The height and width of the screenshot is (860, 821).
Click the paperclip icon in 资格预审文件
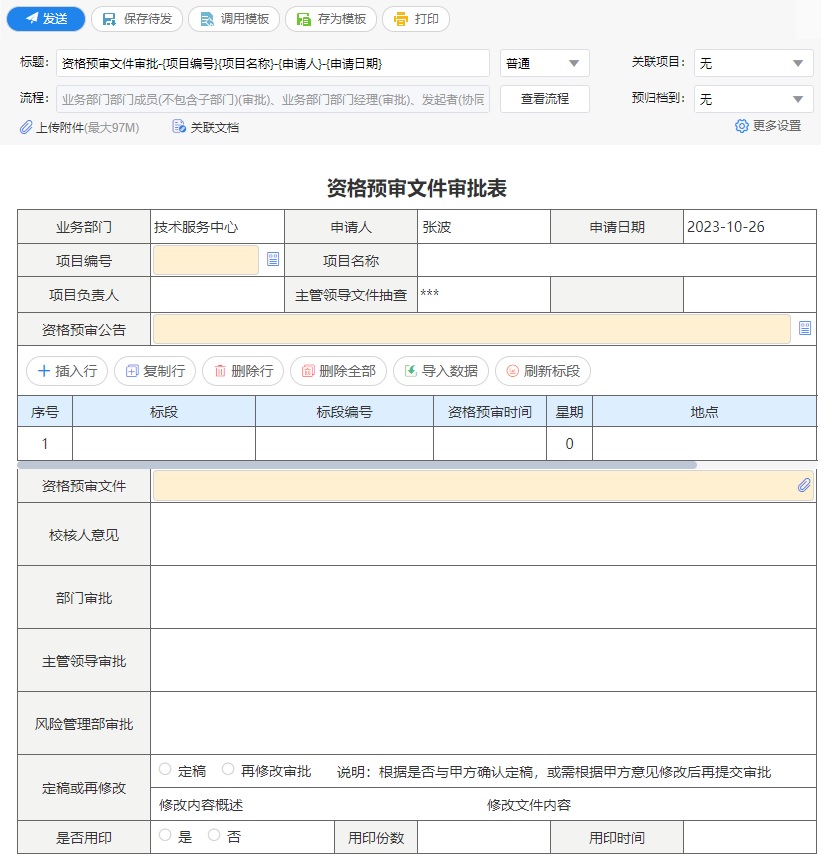(x=804, y=485)
